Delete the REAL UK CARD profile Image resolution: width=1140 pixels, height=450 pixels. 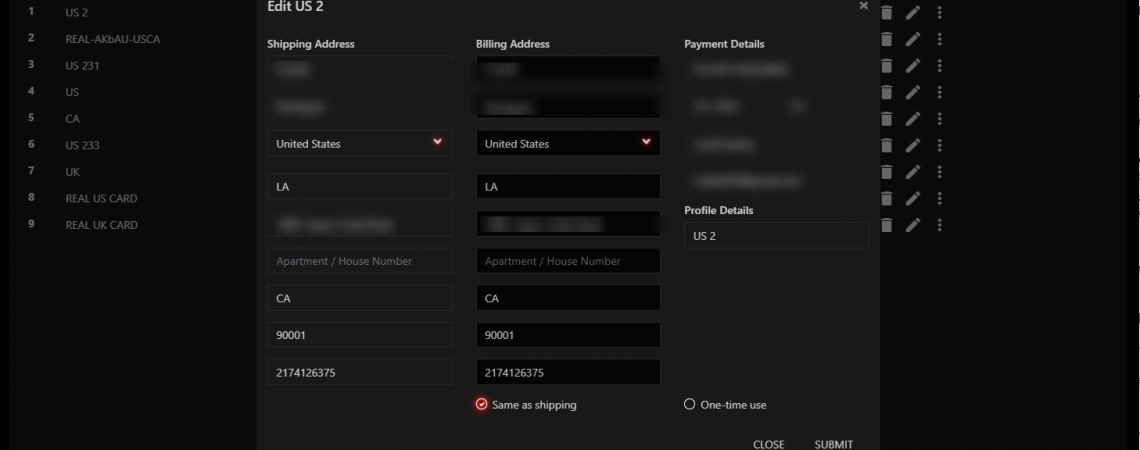click(x=886, y=225)
